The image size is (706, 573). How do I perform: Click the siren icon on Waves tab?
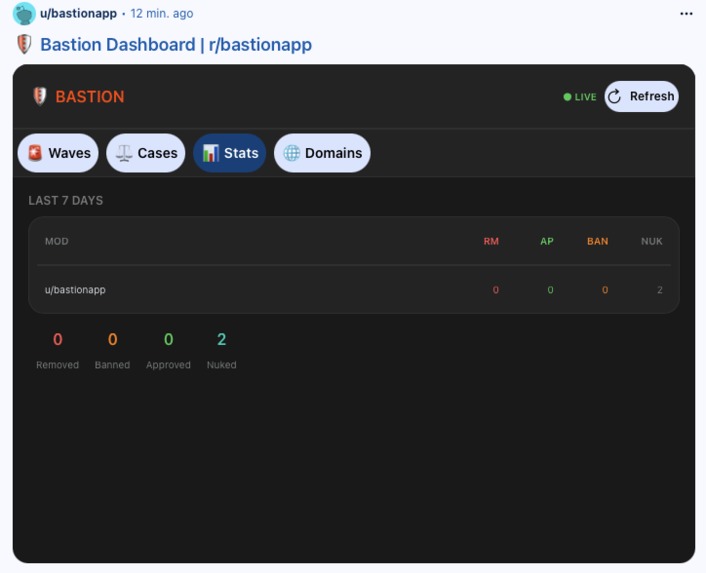tap(35, 153)
